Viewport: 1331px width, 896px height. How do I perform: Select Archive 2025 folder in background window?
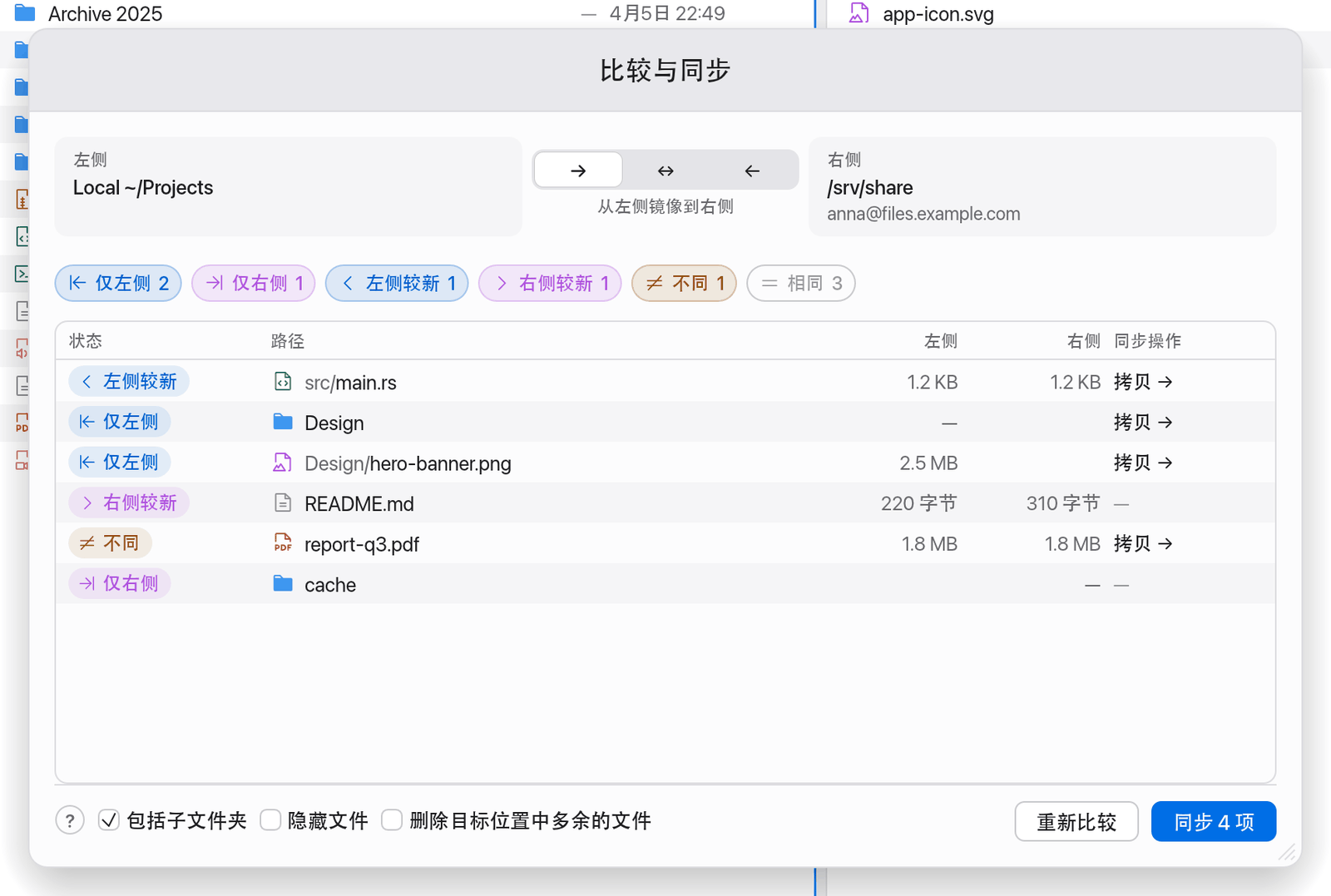click(106, 13)
